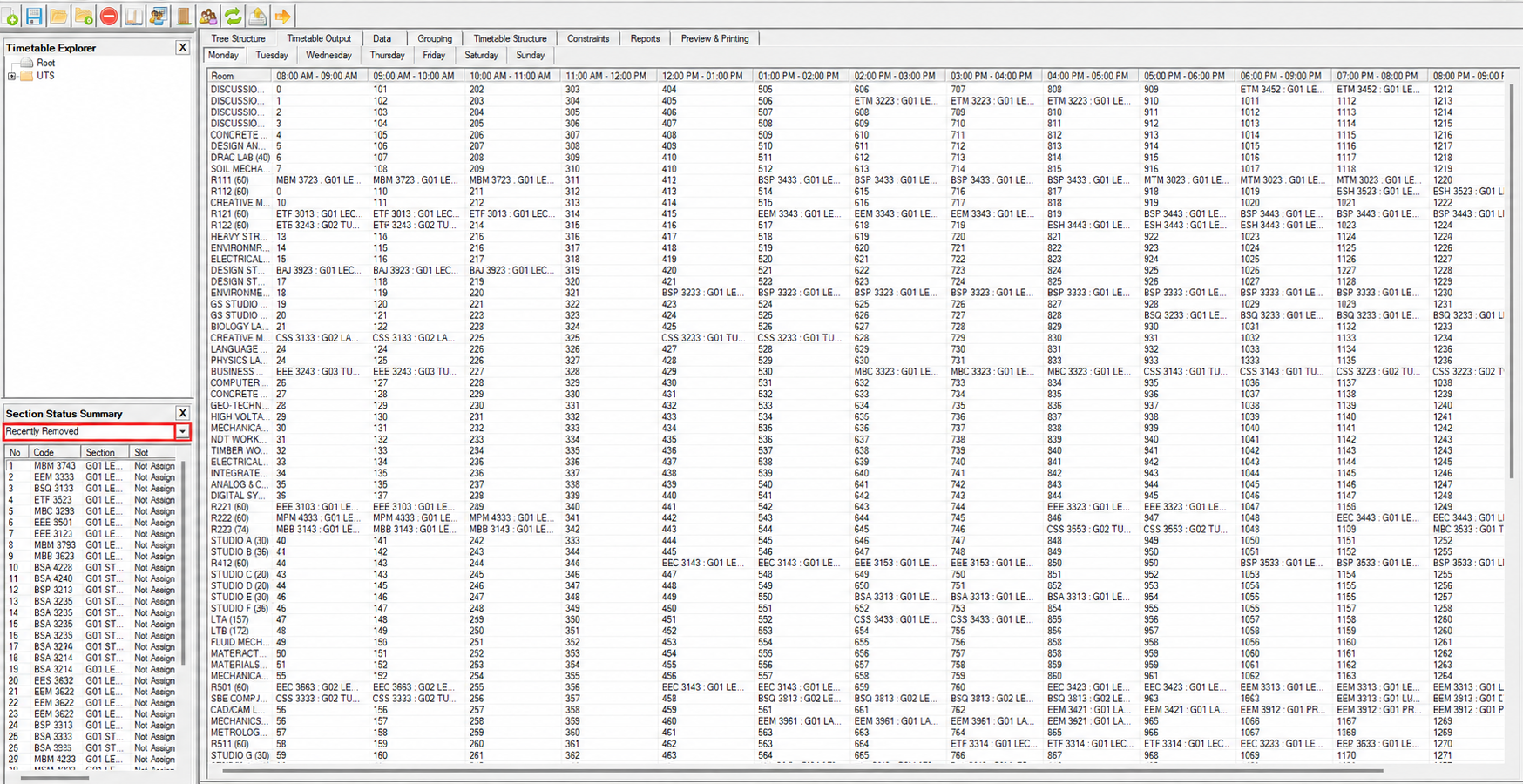Image resolution: width=1523 pixels, height=784 pixels.
Task: Click the brown door room icon
Action: (x=184, y=16)
